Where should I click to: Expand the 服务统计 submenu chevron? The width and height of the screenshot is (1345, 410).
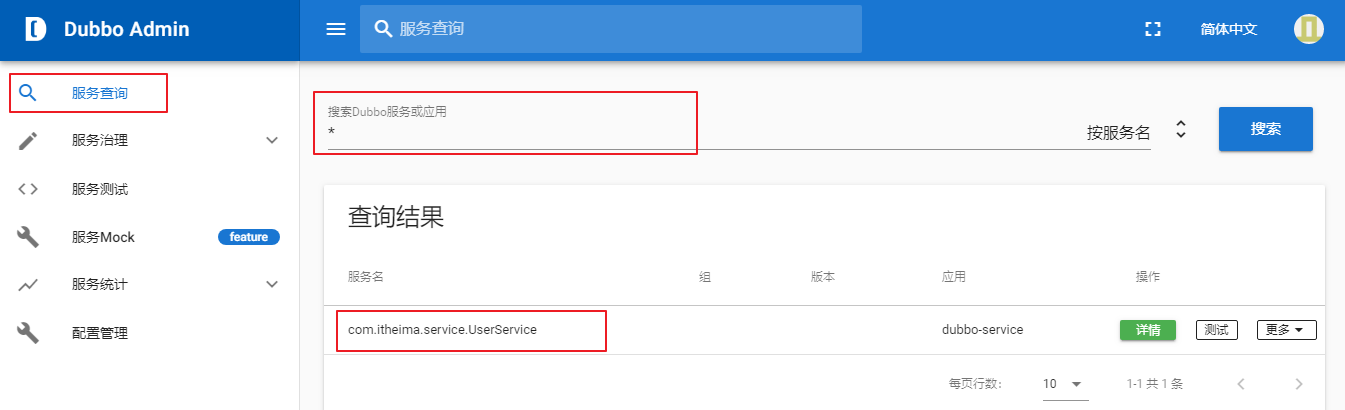point(272,285)
